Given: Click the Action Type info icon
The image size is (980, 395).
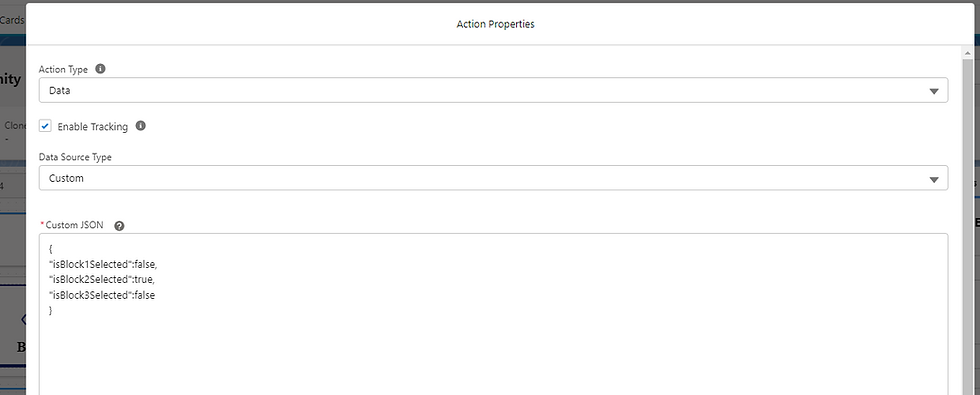Looking at the screenshot, I should 100,69.
